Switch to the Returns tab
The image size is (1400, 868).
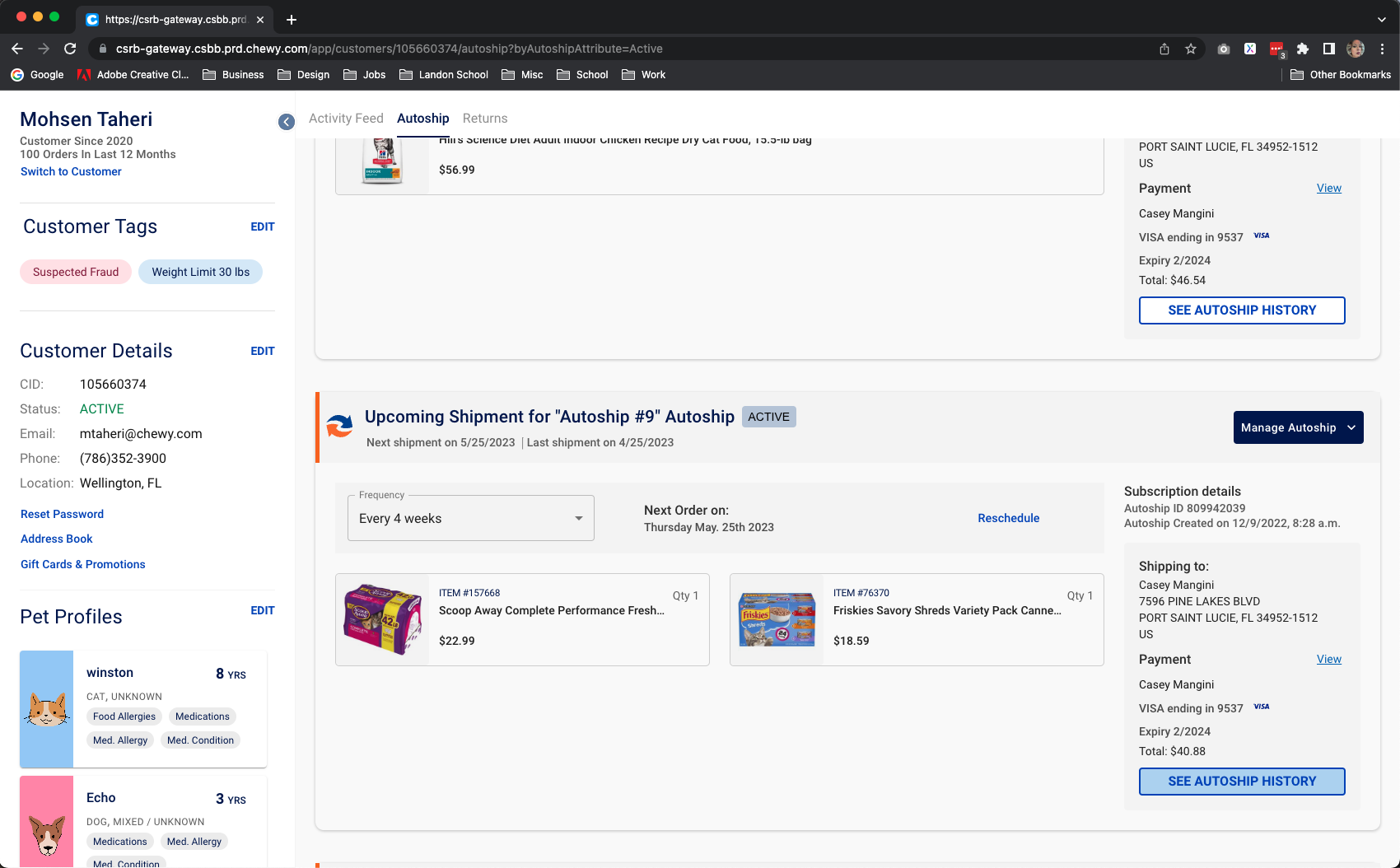[x=485, y=118]
